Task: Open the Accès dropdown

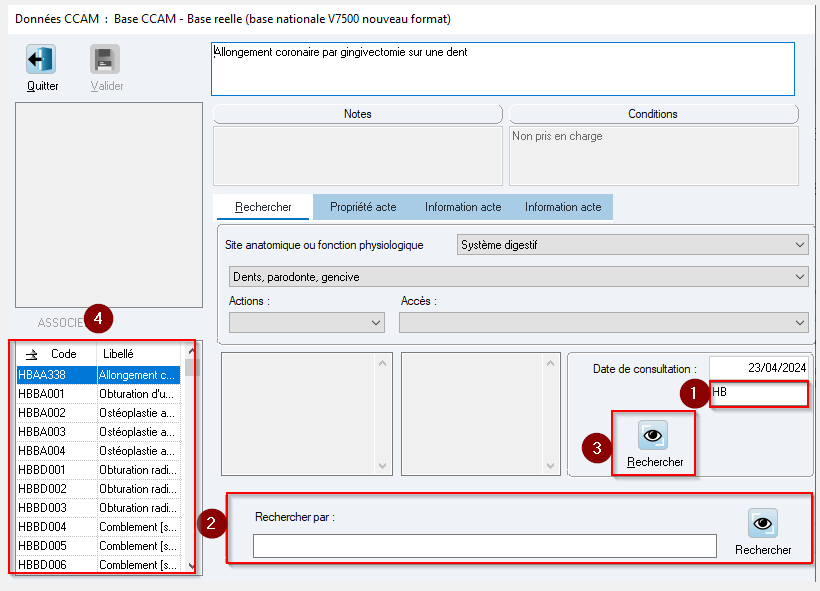Action: pos(603,323)
